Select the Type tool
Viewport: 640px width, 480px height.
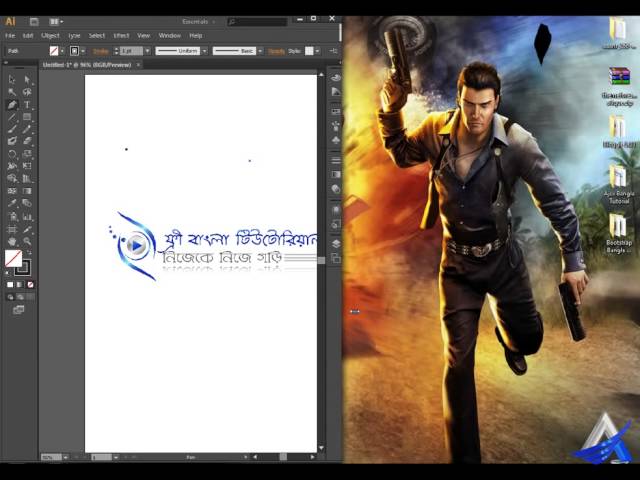[x=27, y=105]
